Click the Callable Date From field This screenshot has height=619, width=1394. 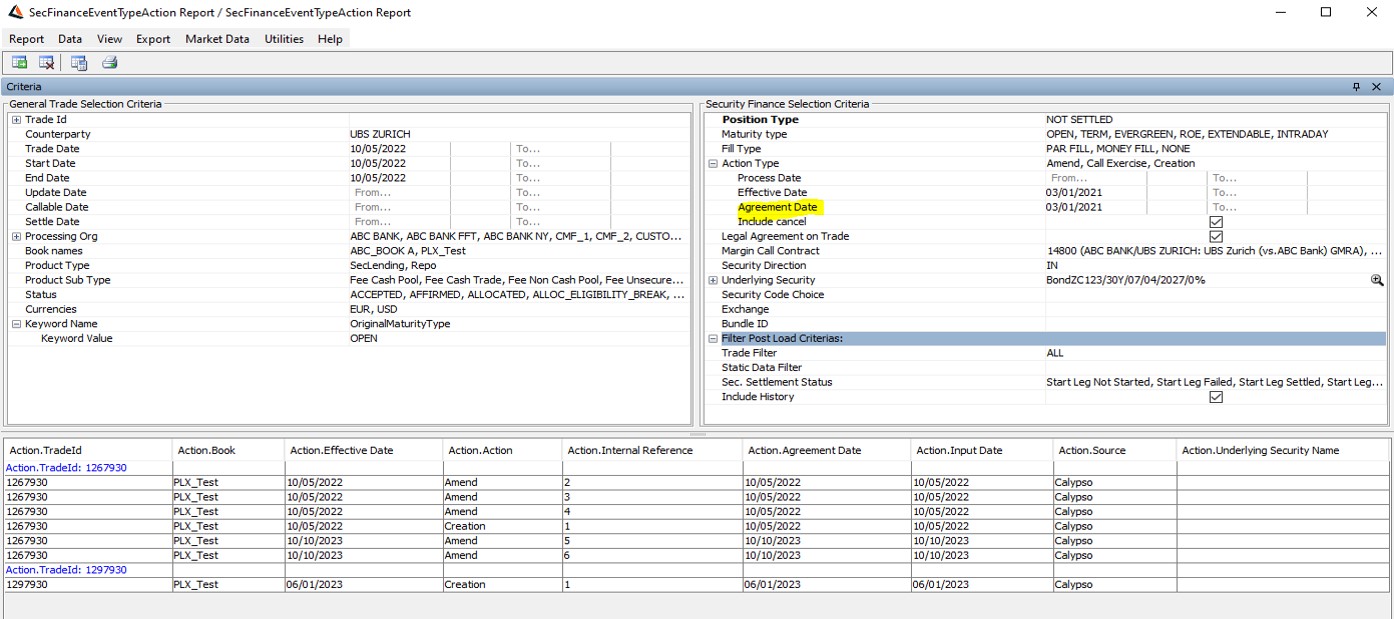400,207
